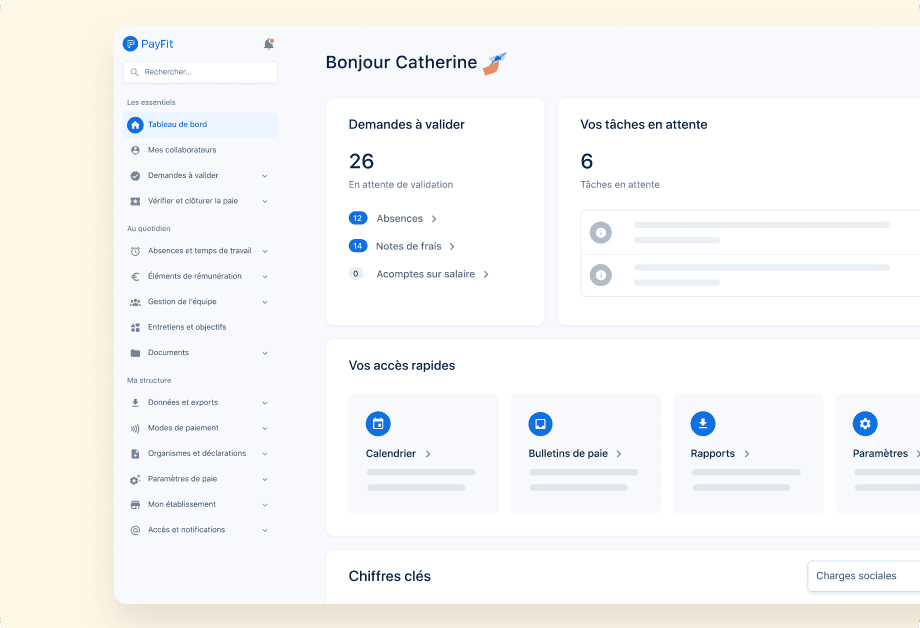Open Modes de paiement menu item
This screenshot has height=628, width=920.
(x=200, y=428)
